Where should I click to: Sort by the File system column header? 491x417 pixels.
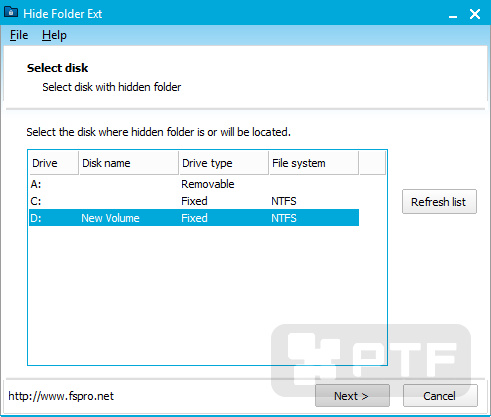(314, 163)
